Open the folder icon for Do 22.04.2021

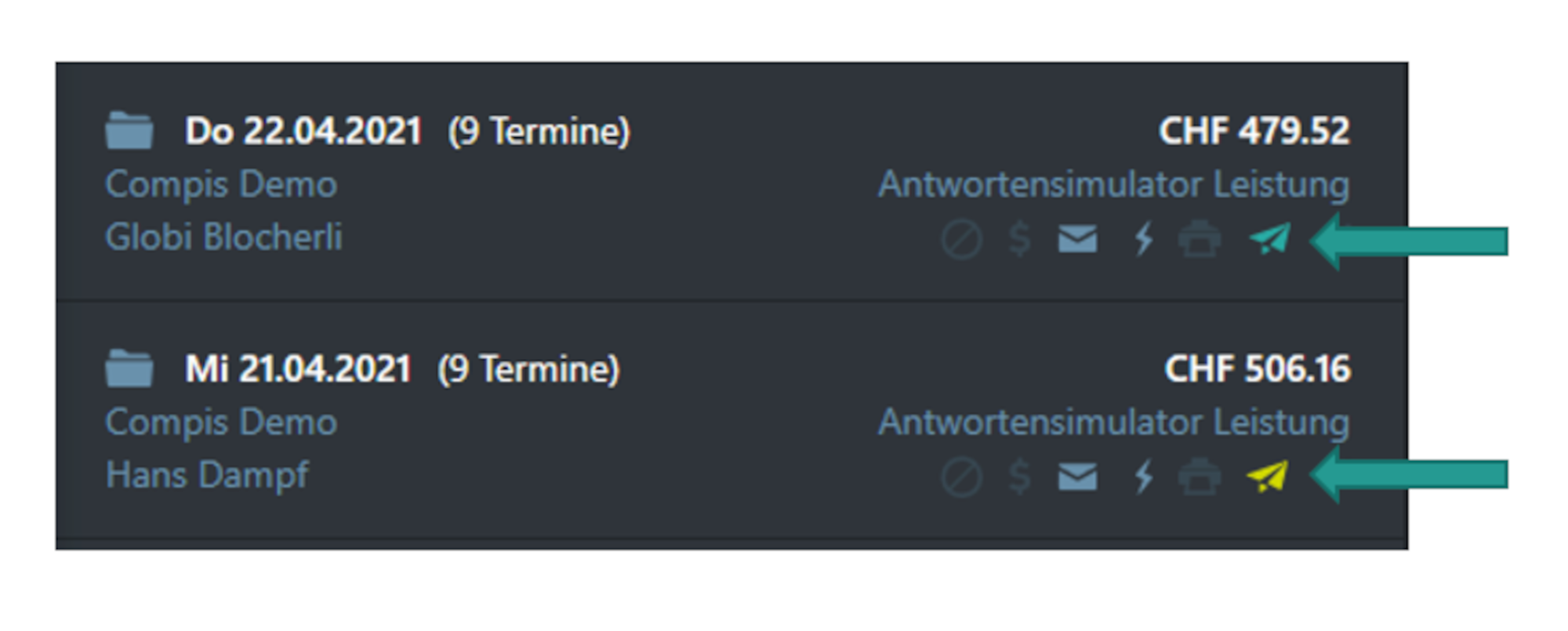coord(129,130)
